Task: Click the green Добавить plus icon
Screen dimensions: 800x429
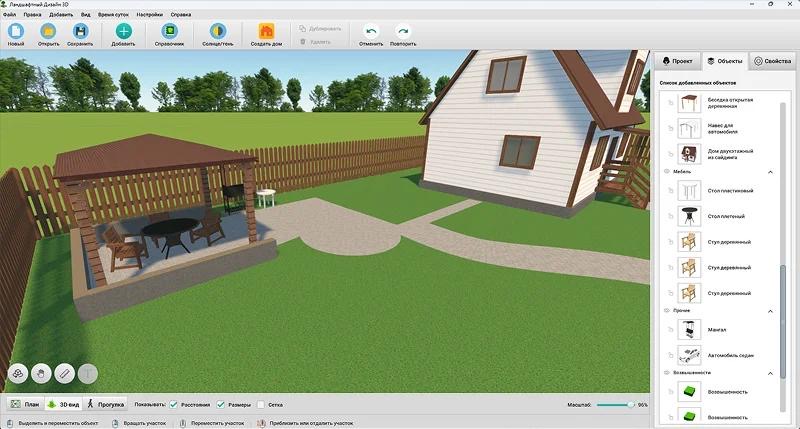Action: tap(123, 32)
